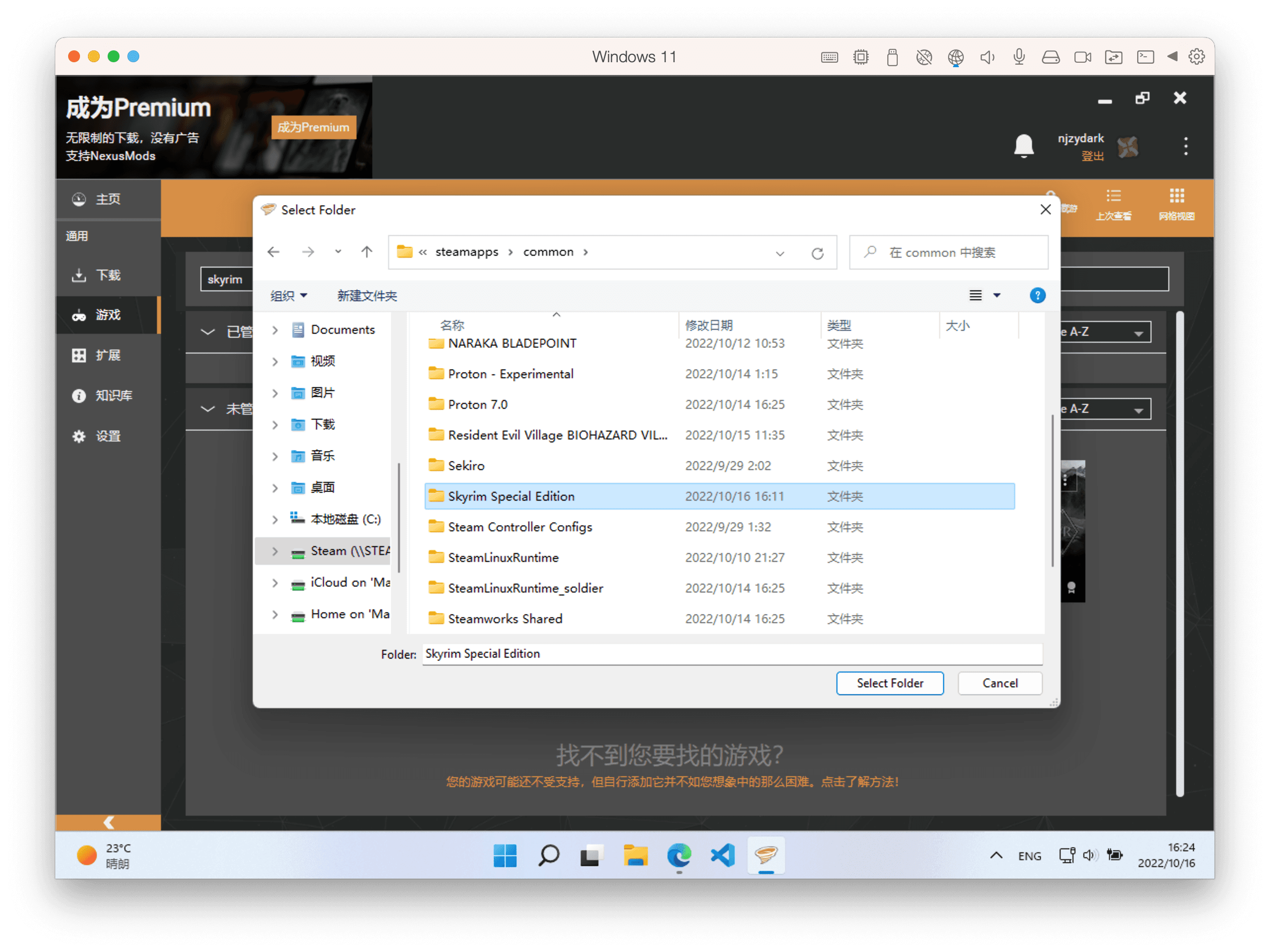Change the file list view layout icon
The image size is (1270, 952).
click(976, 296)
